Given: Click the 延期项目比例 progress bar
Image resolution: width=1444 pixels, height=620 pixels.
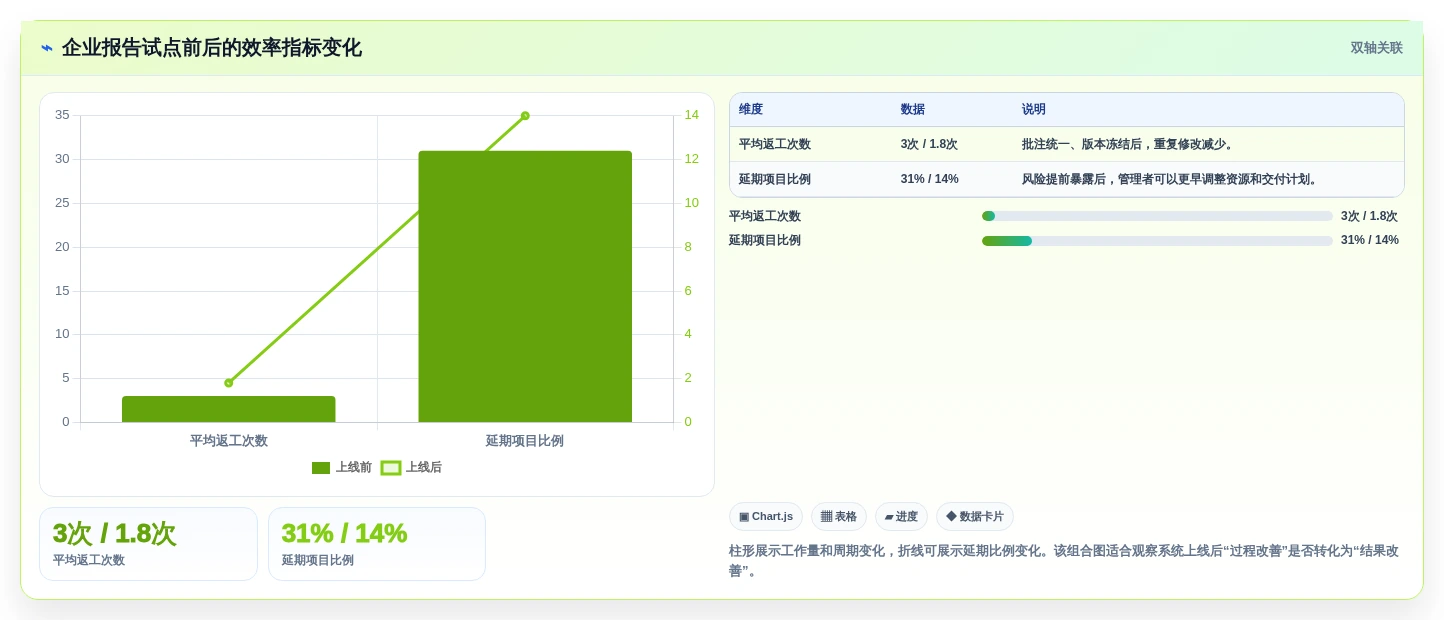Looking at the screenshot, I should (x=1157, y=241).
